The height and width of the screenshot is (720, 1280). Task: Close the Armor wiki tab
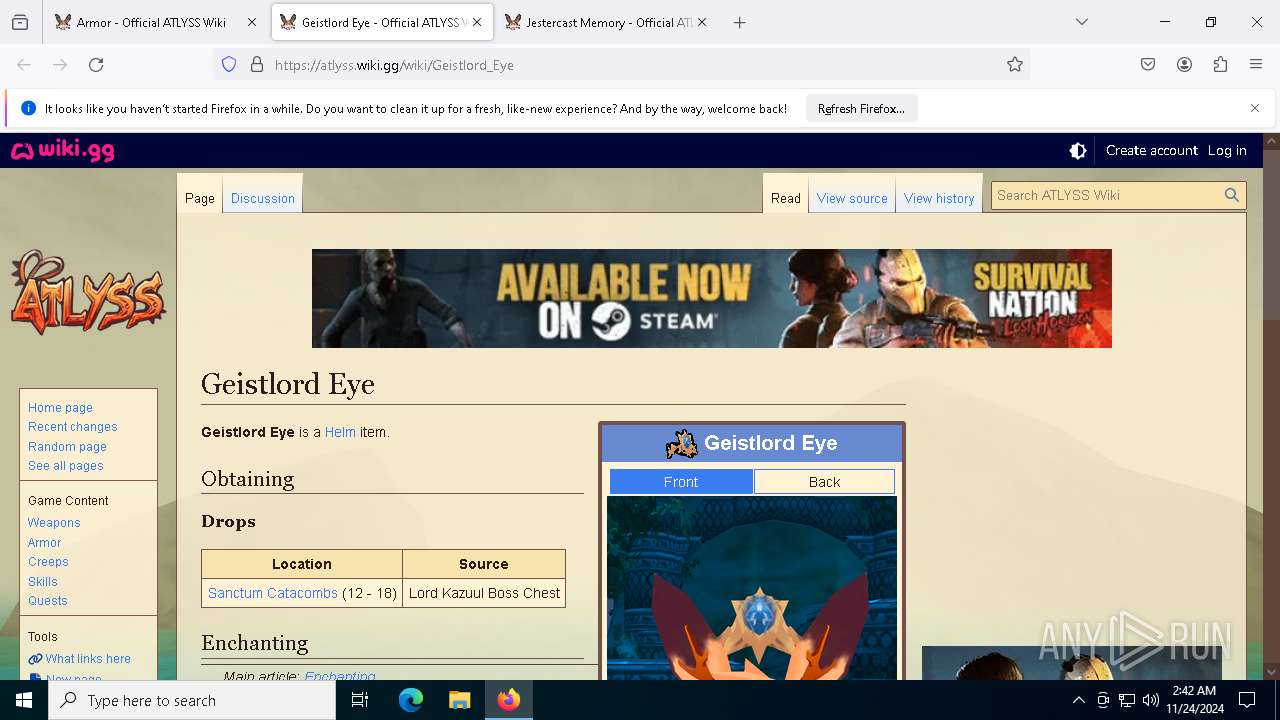click(x=252, y=22)
